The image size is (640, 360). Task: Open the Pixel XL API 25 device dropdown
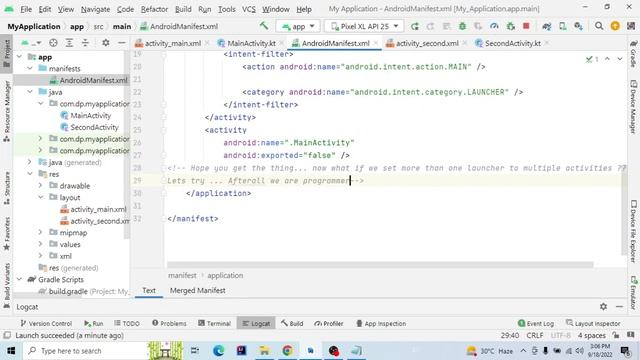click(364, 26)
